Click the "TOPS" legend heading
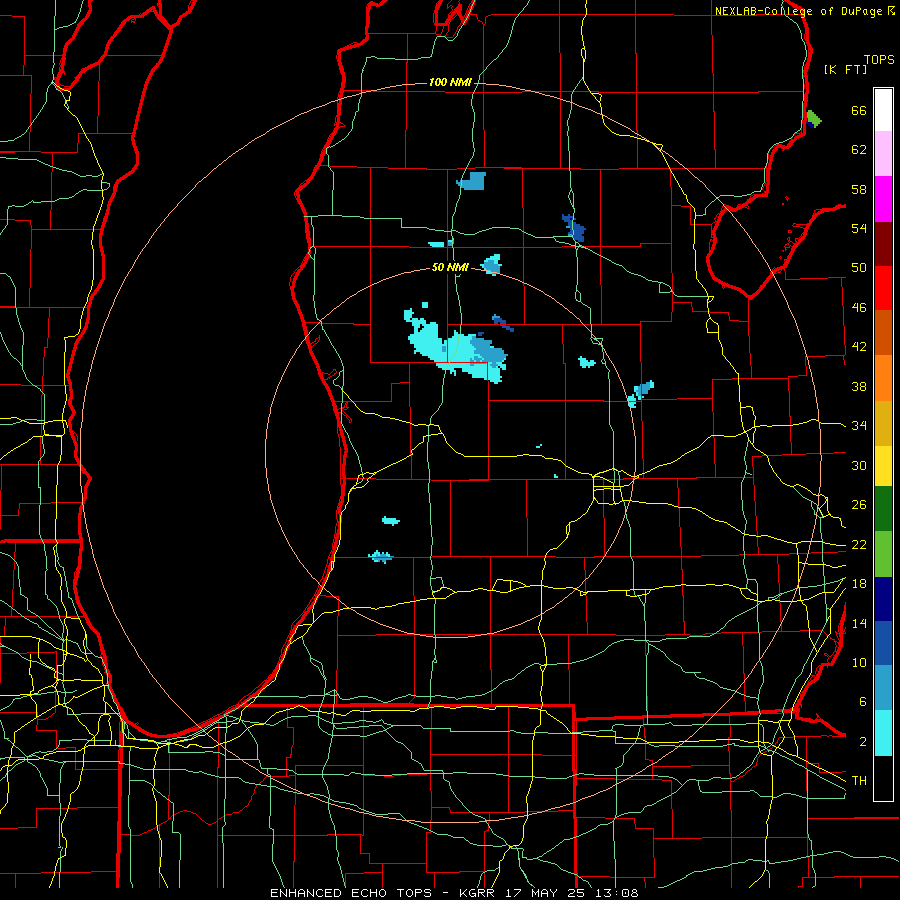This screenshot has height=900, width=900. coord(879,60)
